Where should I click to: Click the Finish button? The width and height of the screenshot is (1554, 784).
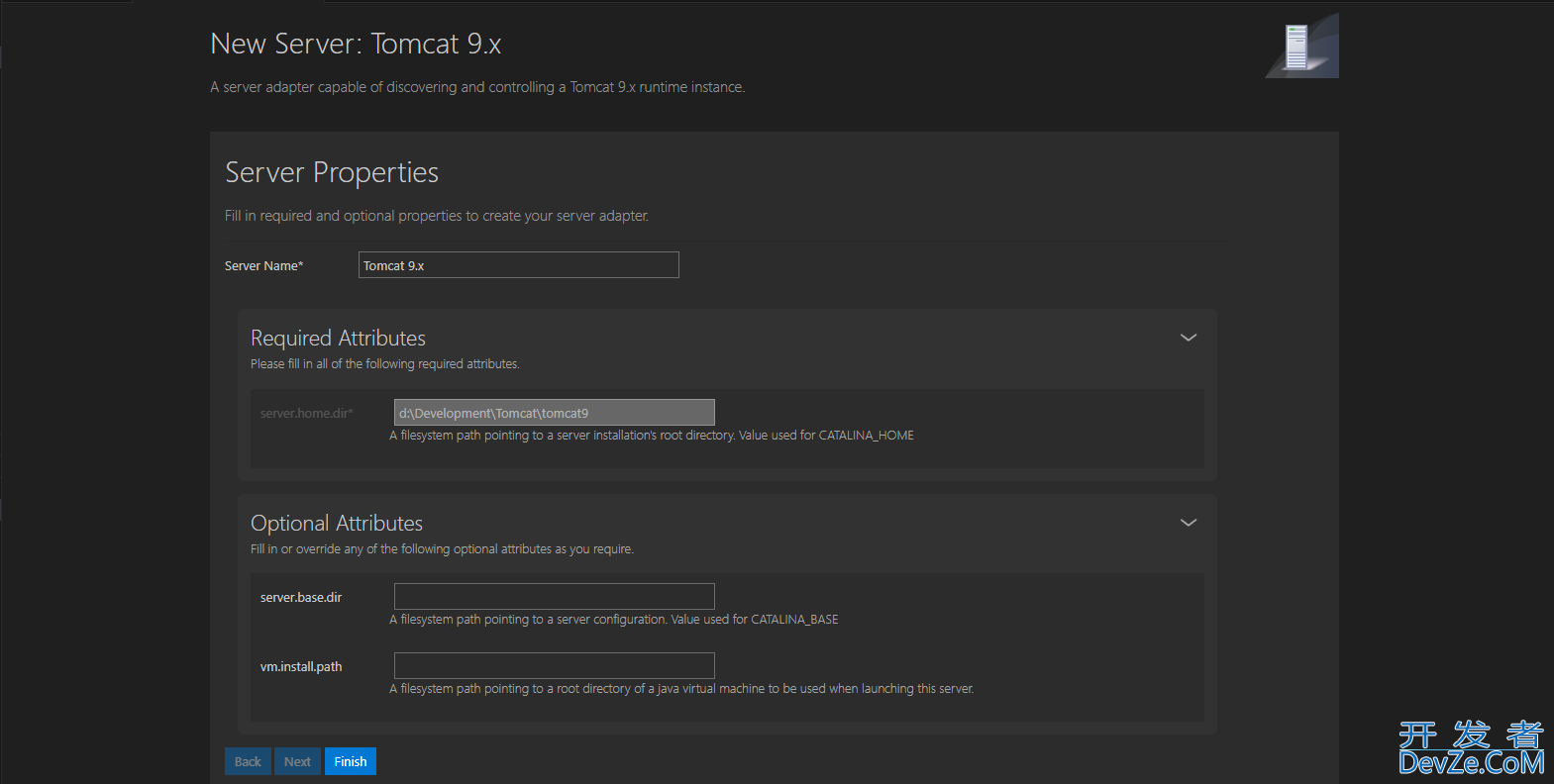[350, 761]
